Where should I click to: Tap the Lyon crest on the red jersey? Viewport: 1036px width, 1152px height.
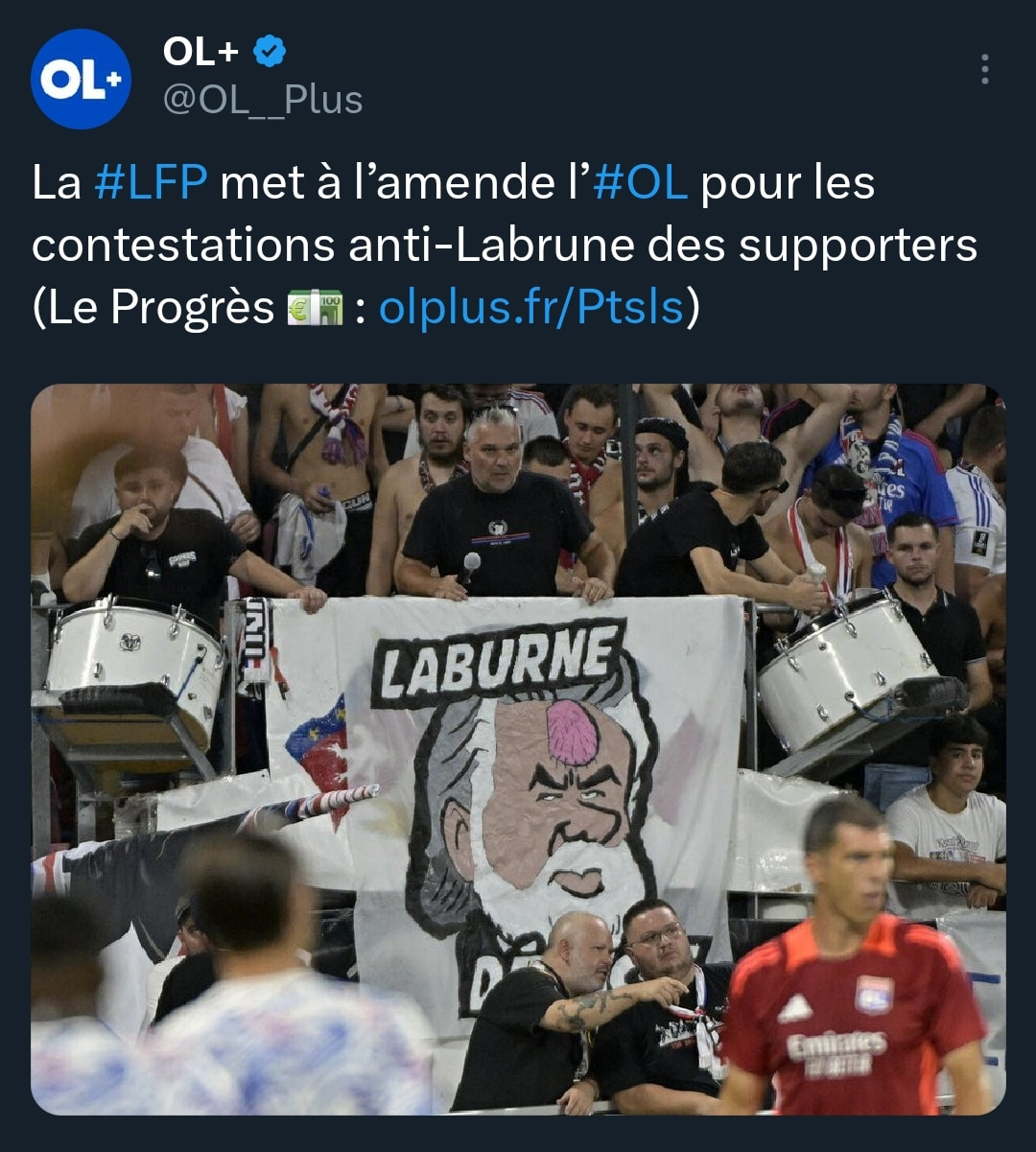tap(874, 995)
